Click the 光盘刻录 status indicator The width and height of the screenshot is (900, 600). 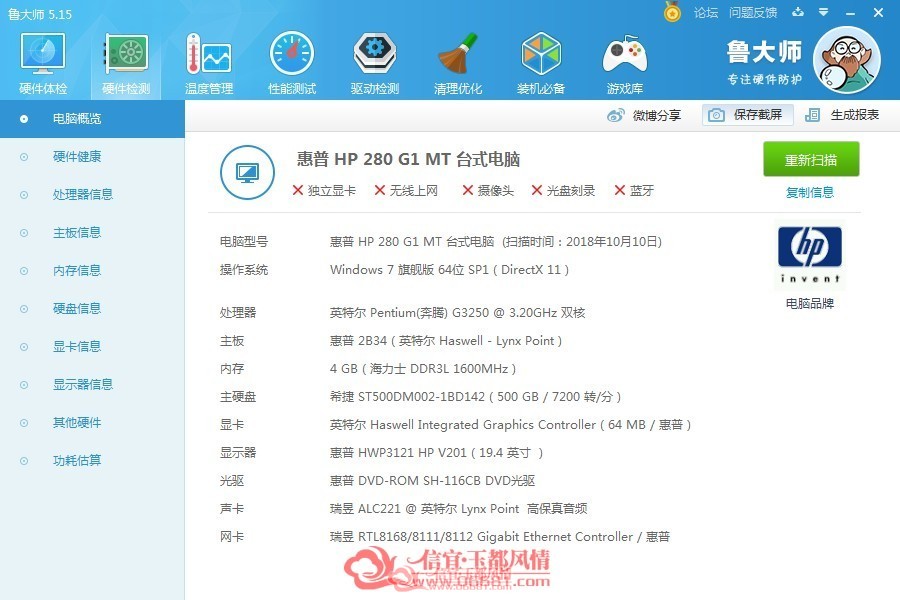pos(564,191)
